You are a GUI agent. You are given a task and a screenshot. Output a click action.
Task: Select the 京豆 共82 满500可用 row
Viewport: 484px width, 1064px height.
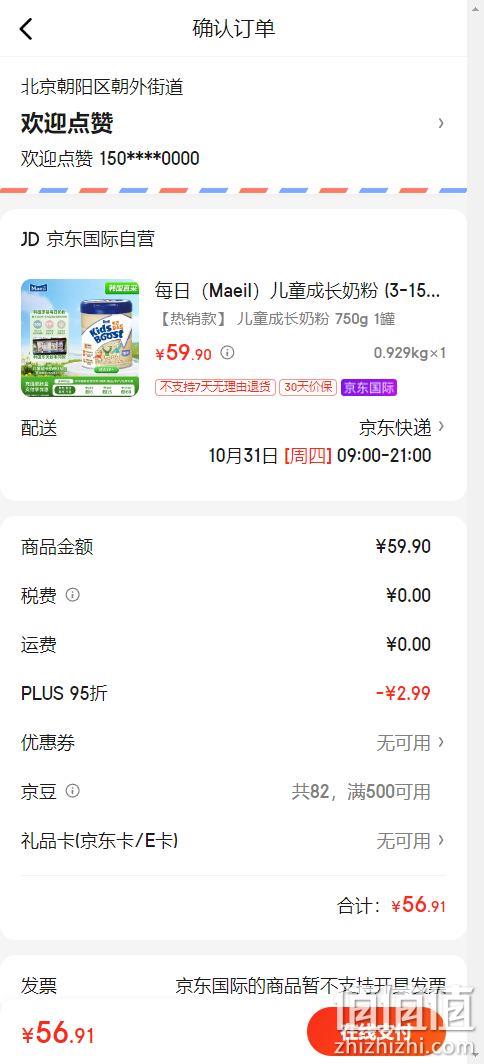point(234,791)
